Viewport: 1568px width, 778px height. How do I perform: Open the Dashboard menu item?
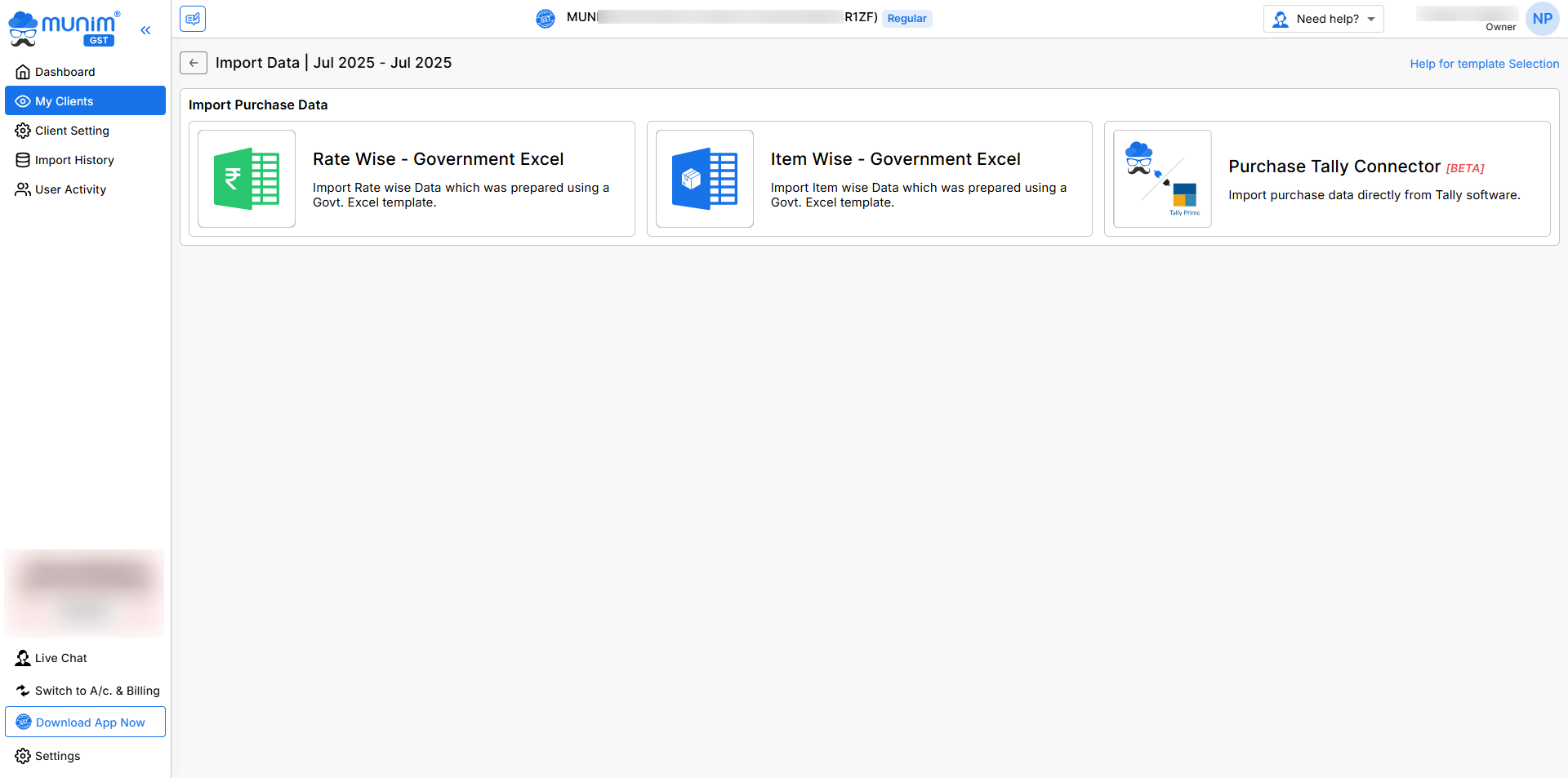[65, 72]
